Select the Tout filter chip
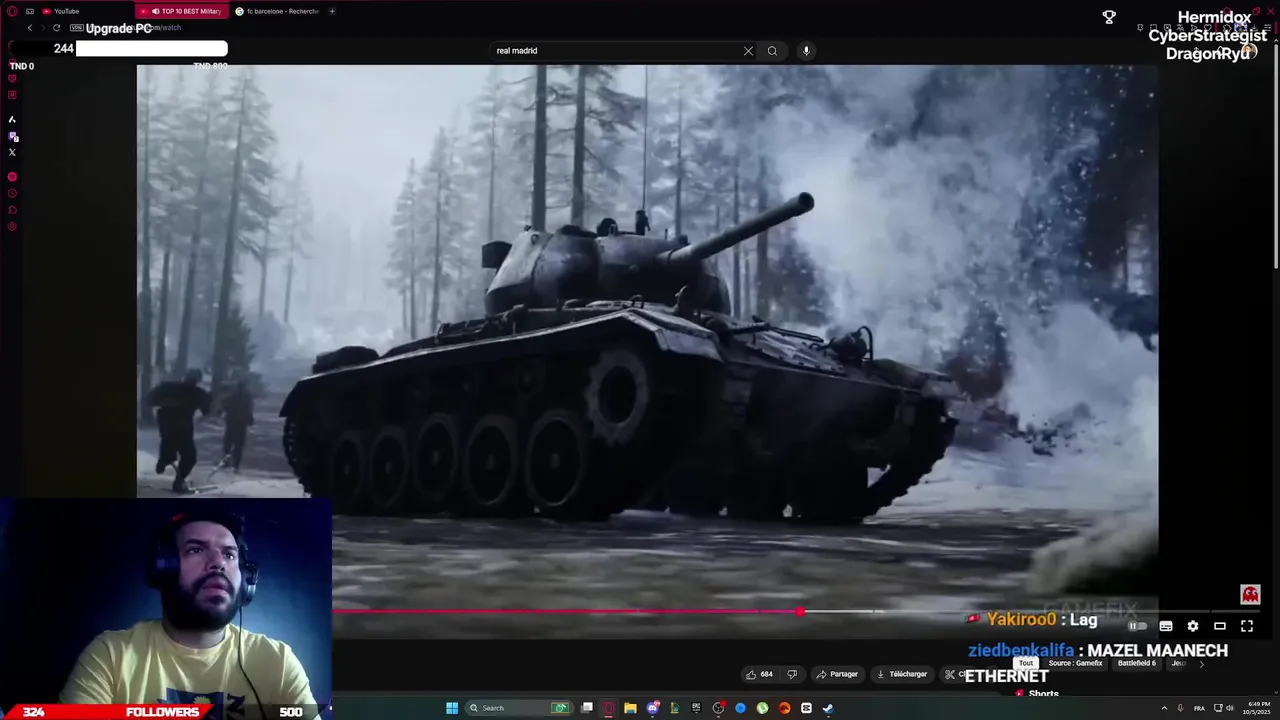Screen dimensions: 1280x720 point(1026,663)
